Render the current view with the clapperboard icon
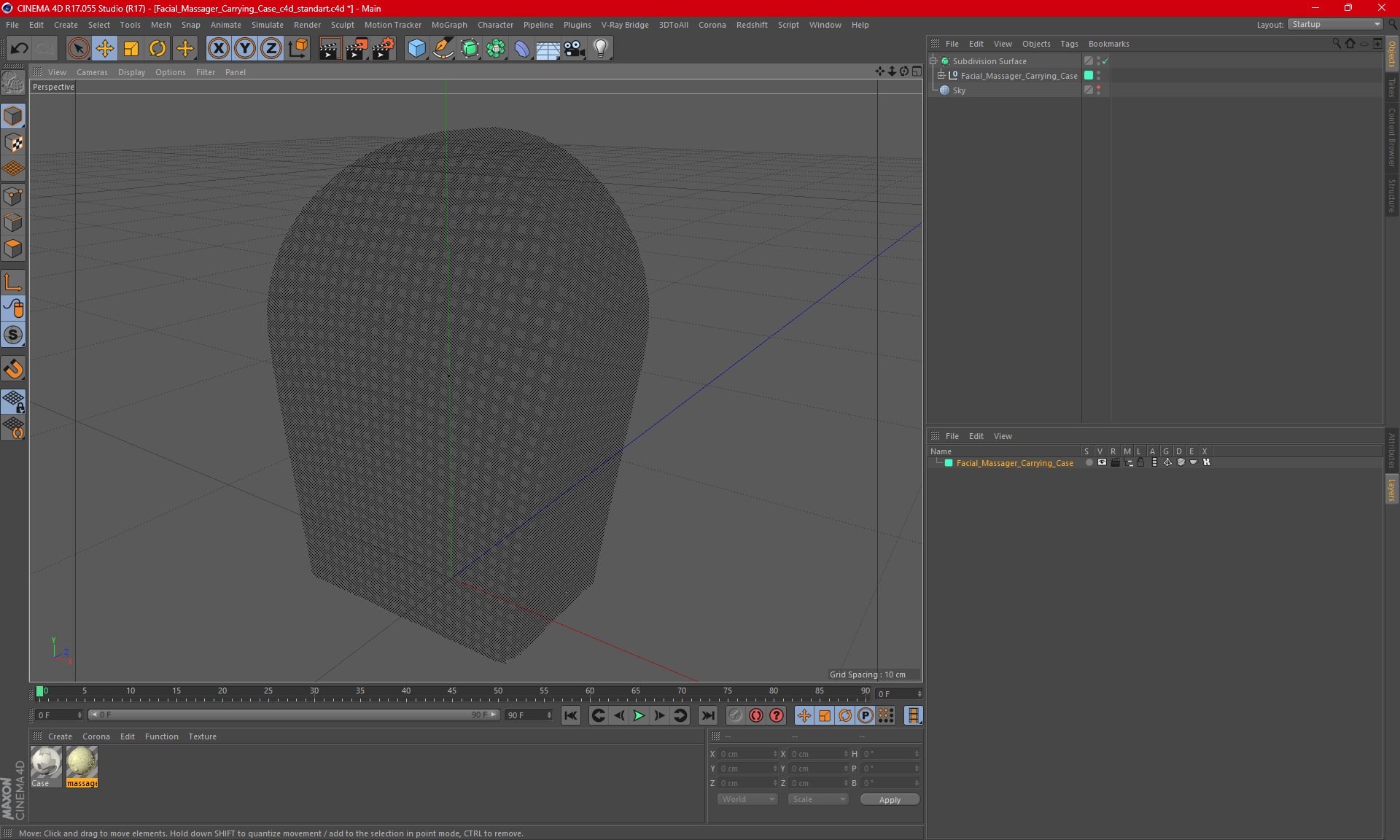Viewport: 1400px width, 840px height. coord(330,48)
